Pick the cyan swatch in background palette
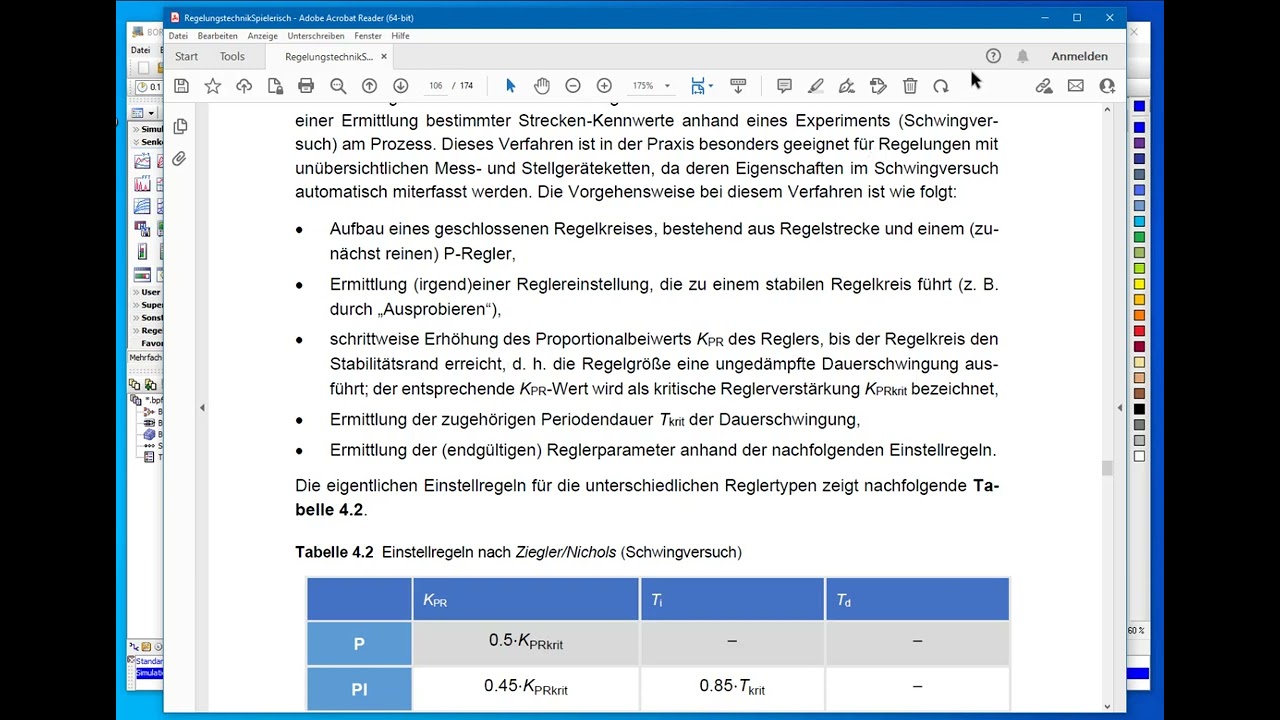 1139,221
